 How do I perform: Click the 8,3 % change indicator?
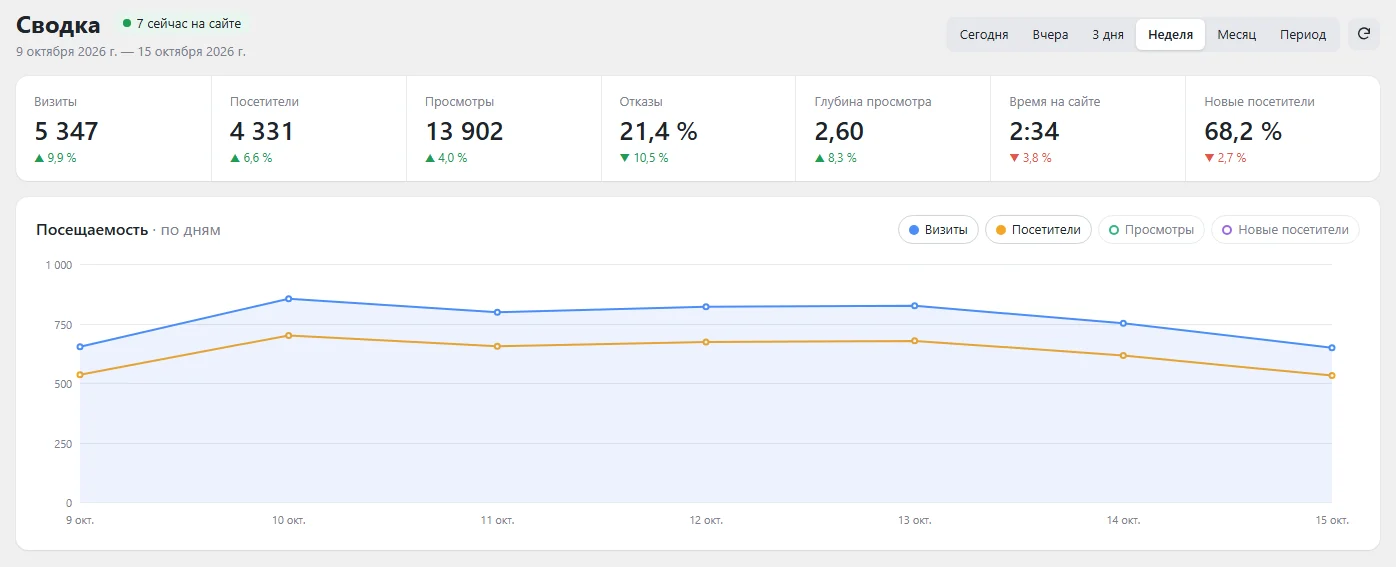836,158
